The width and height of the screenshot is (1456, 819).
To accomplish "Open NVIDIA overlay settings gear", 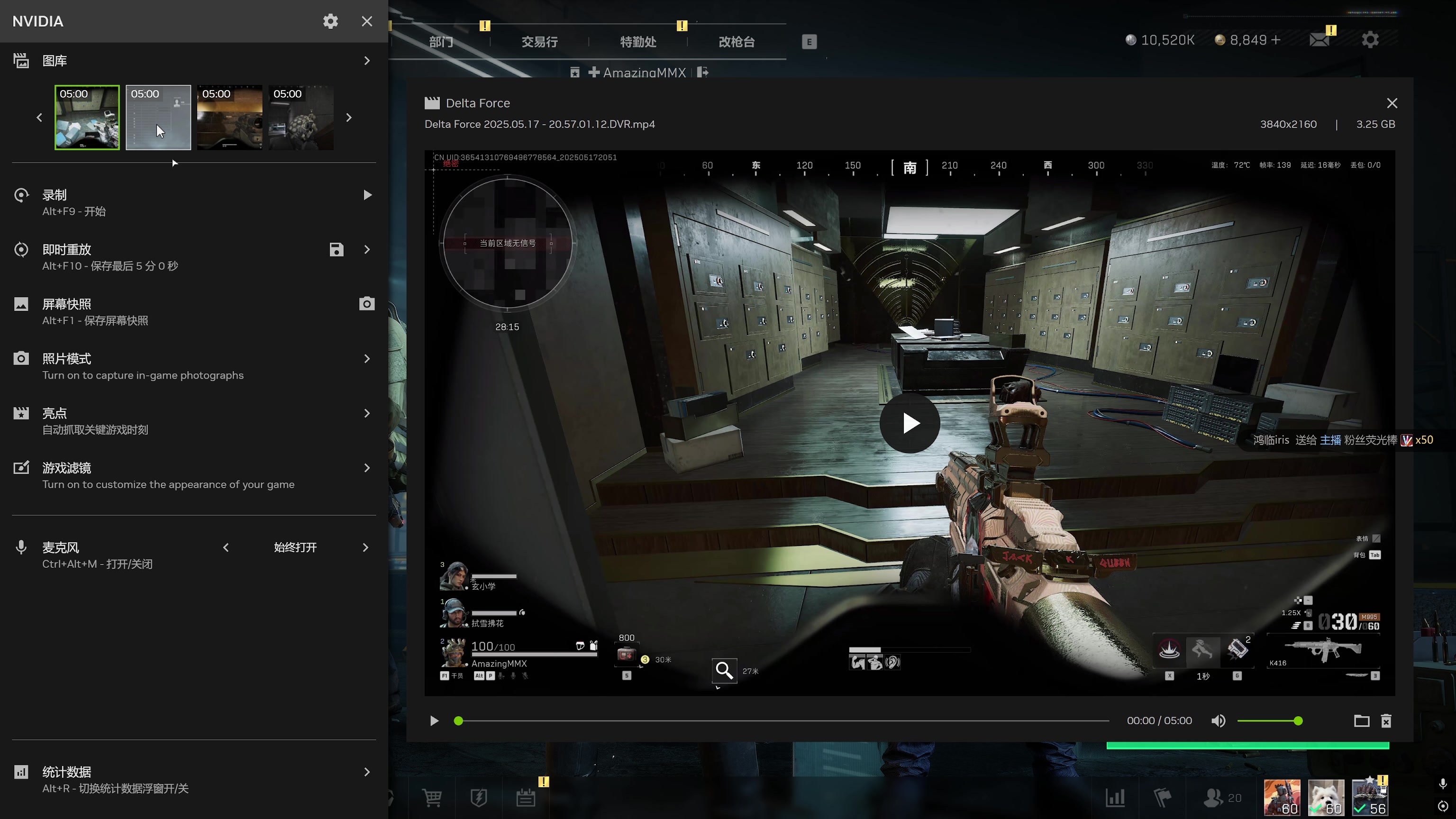I will click(331, 21).
